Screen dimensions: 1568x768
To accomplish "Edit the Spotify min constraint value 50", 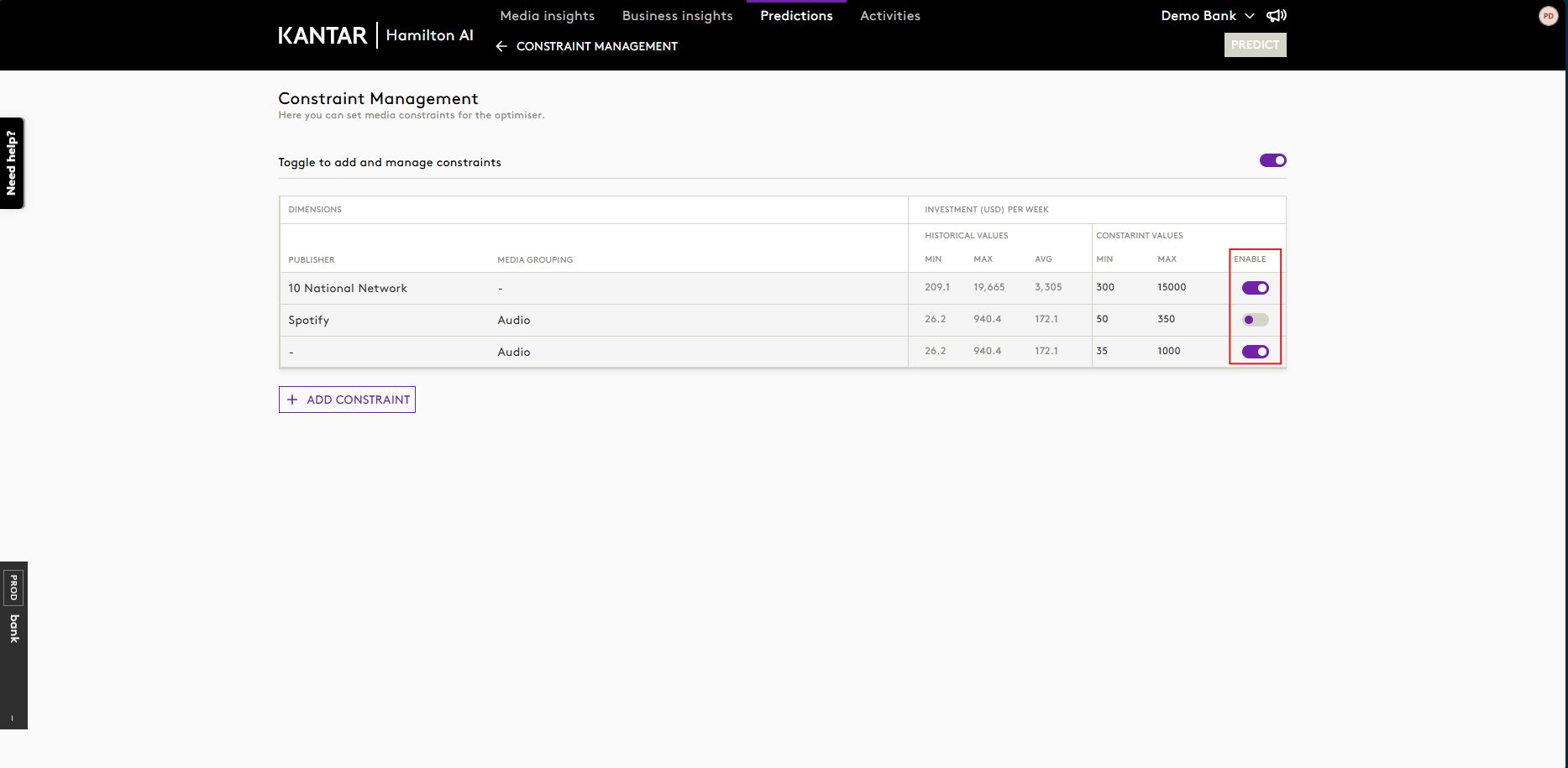I will [x=1102, y=319].
